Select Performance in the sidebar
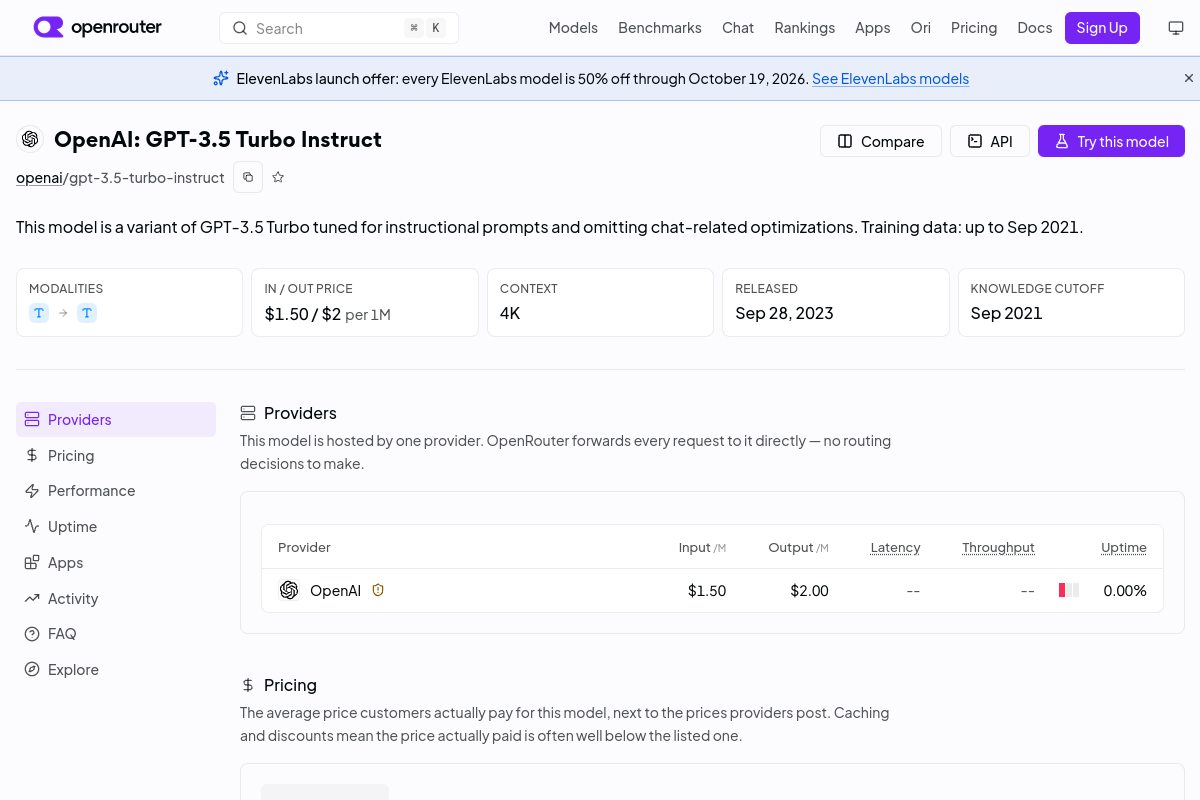1200x800 pixels. [116, 491]
